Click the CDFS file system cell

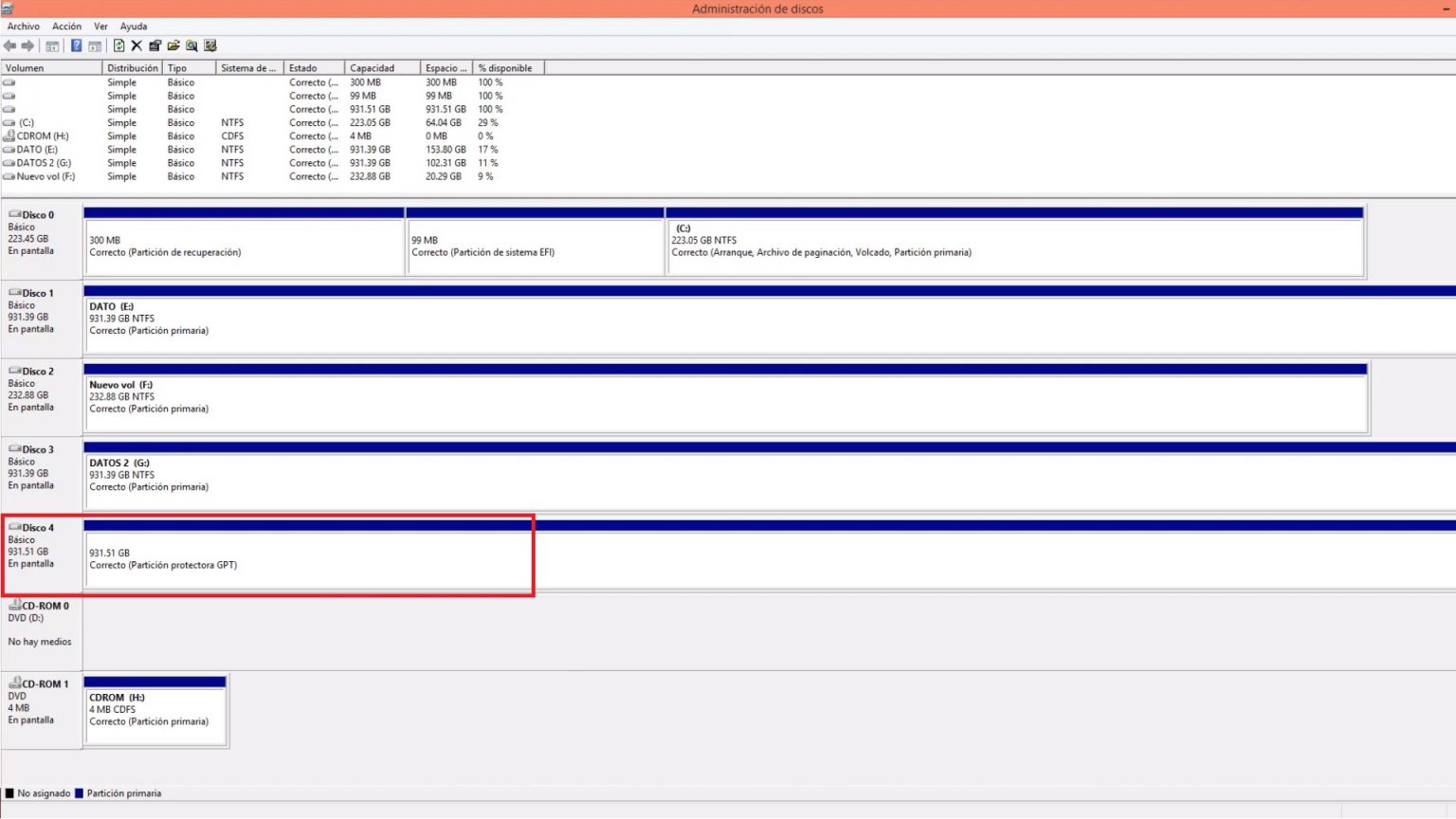pos(232,136)
